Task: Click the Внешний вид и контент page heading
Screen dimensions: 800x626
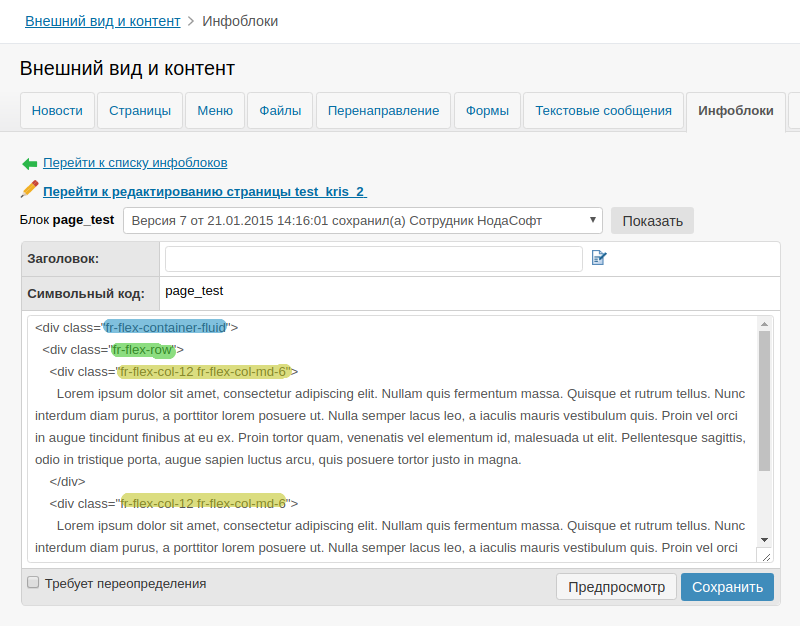Action: click(x=127, y=68)
